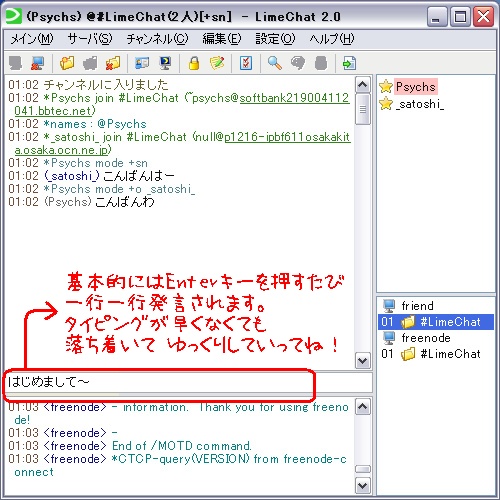Screen dimensions: 500x500
Task: Click the grayed-out square icon beside speech bubble
Action: click(321, 63)
